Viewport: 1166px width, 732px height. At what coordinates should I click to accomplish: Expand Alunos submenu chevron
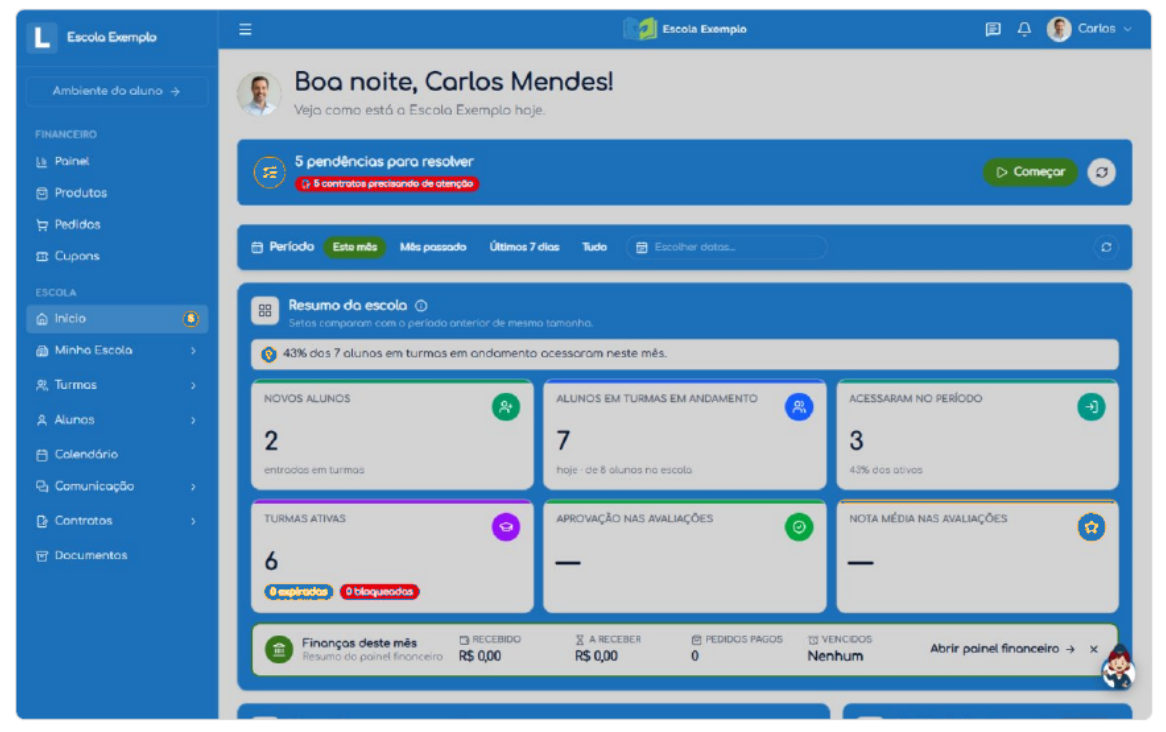point(193,420)
